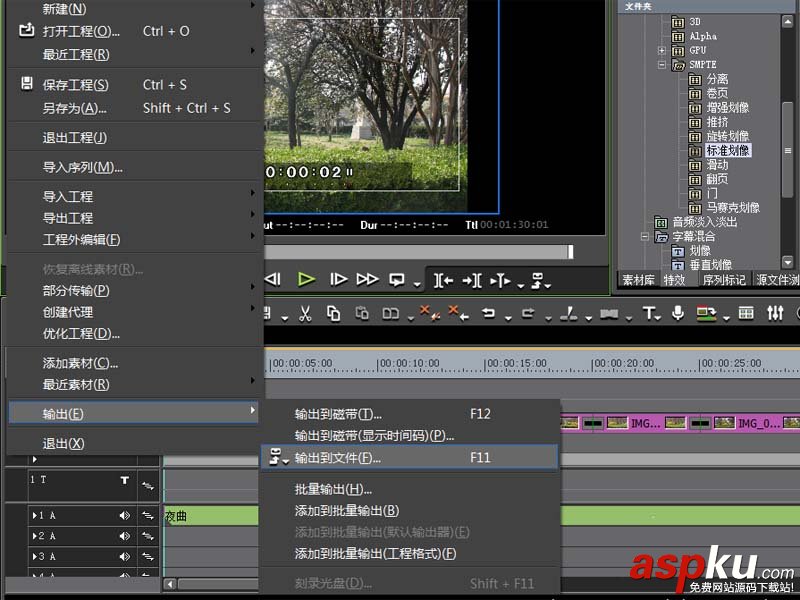Mute audio track 2 A speaker
Viewport: 800px width, 600px height.
[124, 536]
